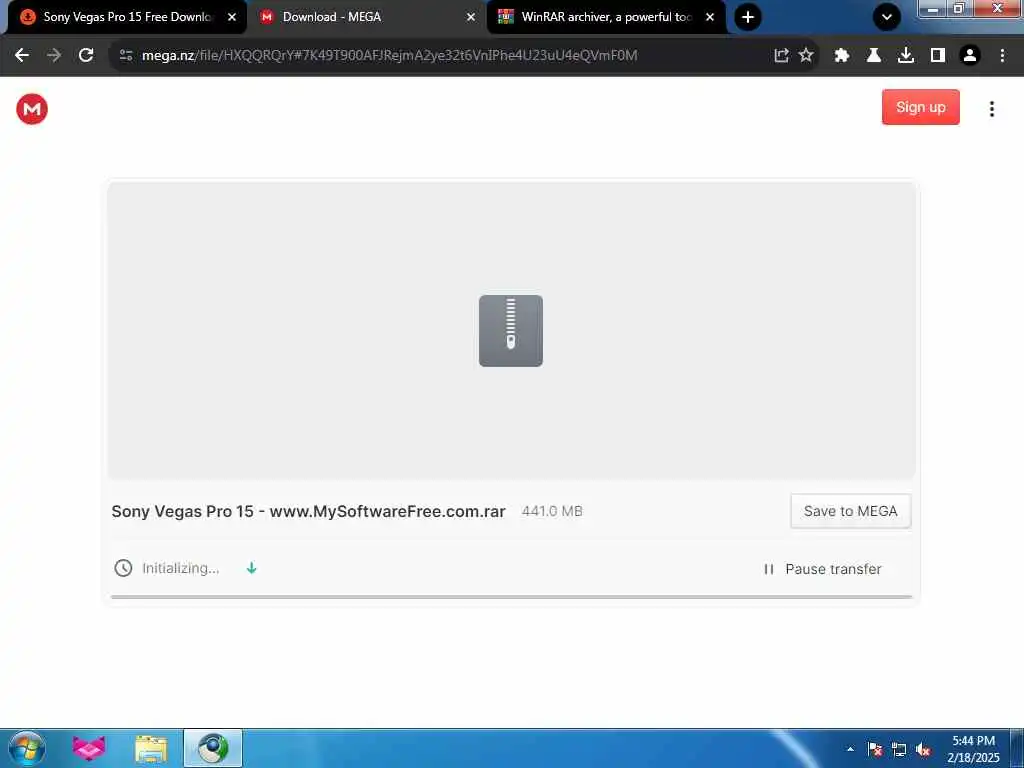Click the Sign up button
This screenshot has width=1024, height=768.
(x=920, y=107)
